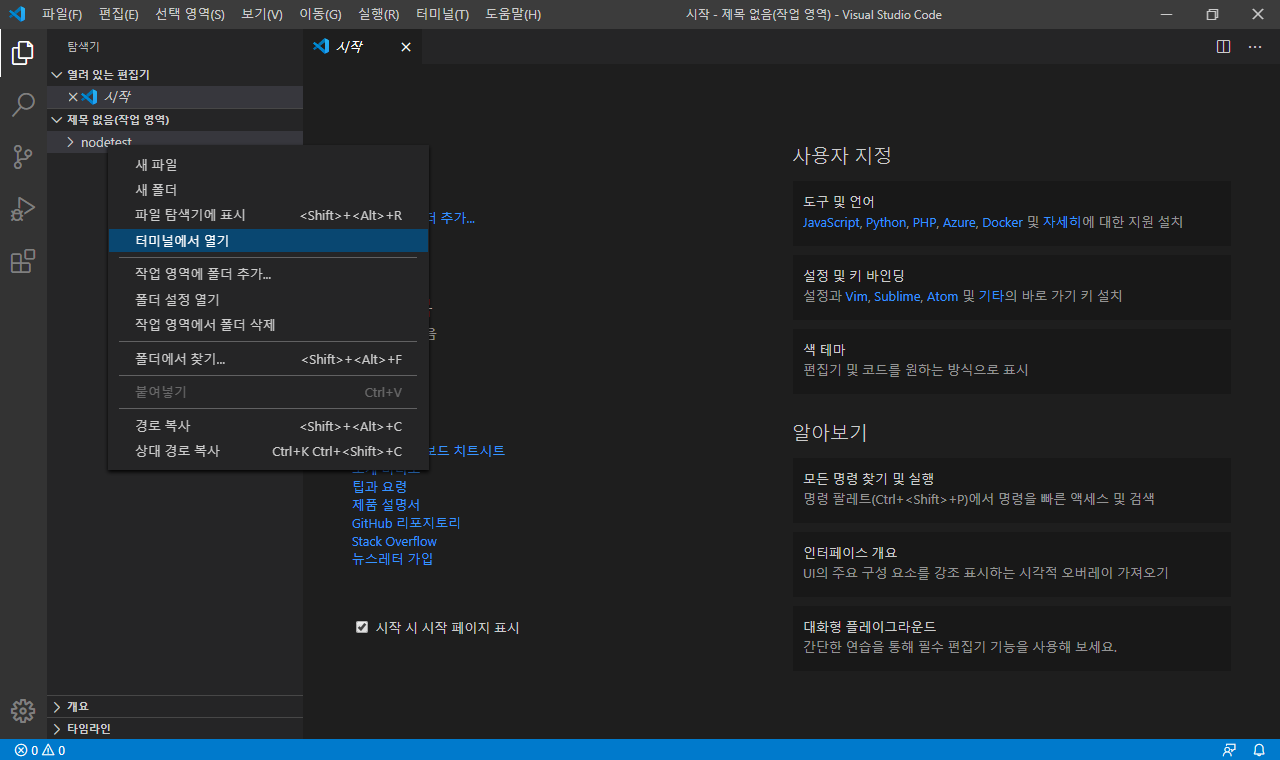Collapse the 열려 있는 편집기 section
The height and width of the screenshot is (760, 1280).
click(175, 75)
